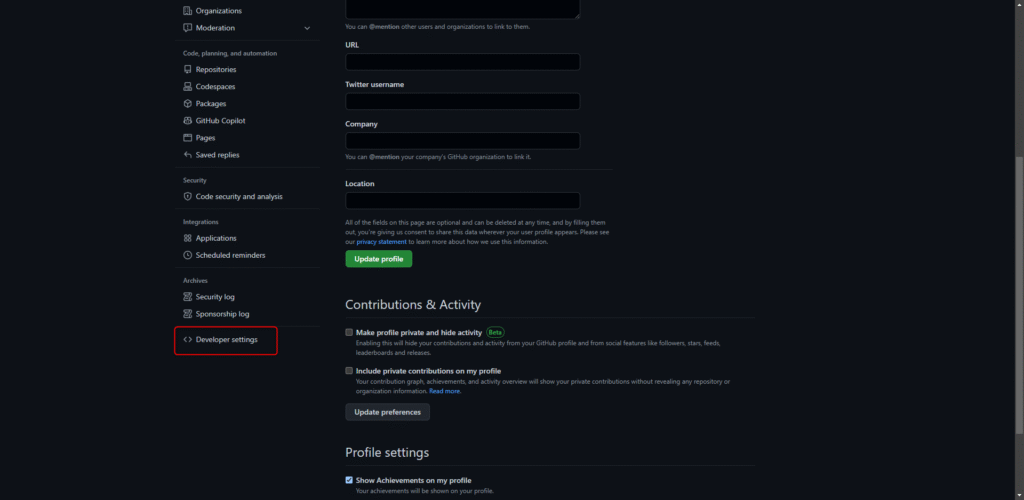Click the Code security shield icon
The image size is (1024, 500).
click(x=187, y=197)
